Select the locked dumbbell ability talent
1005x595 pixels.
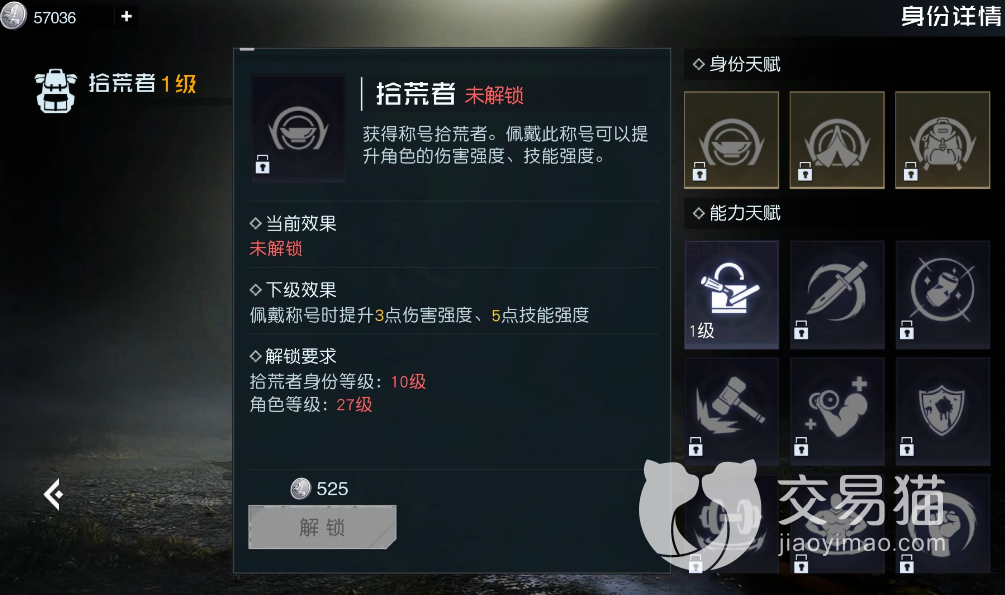tap(731, 524)
